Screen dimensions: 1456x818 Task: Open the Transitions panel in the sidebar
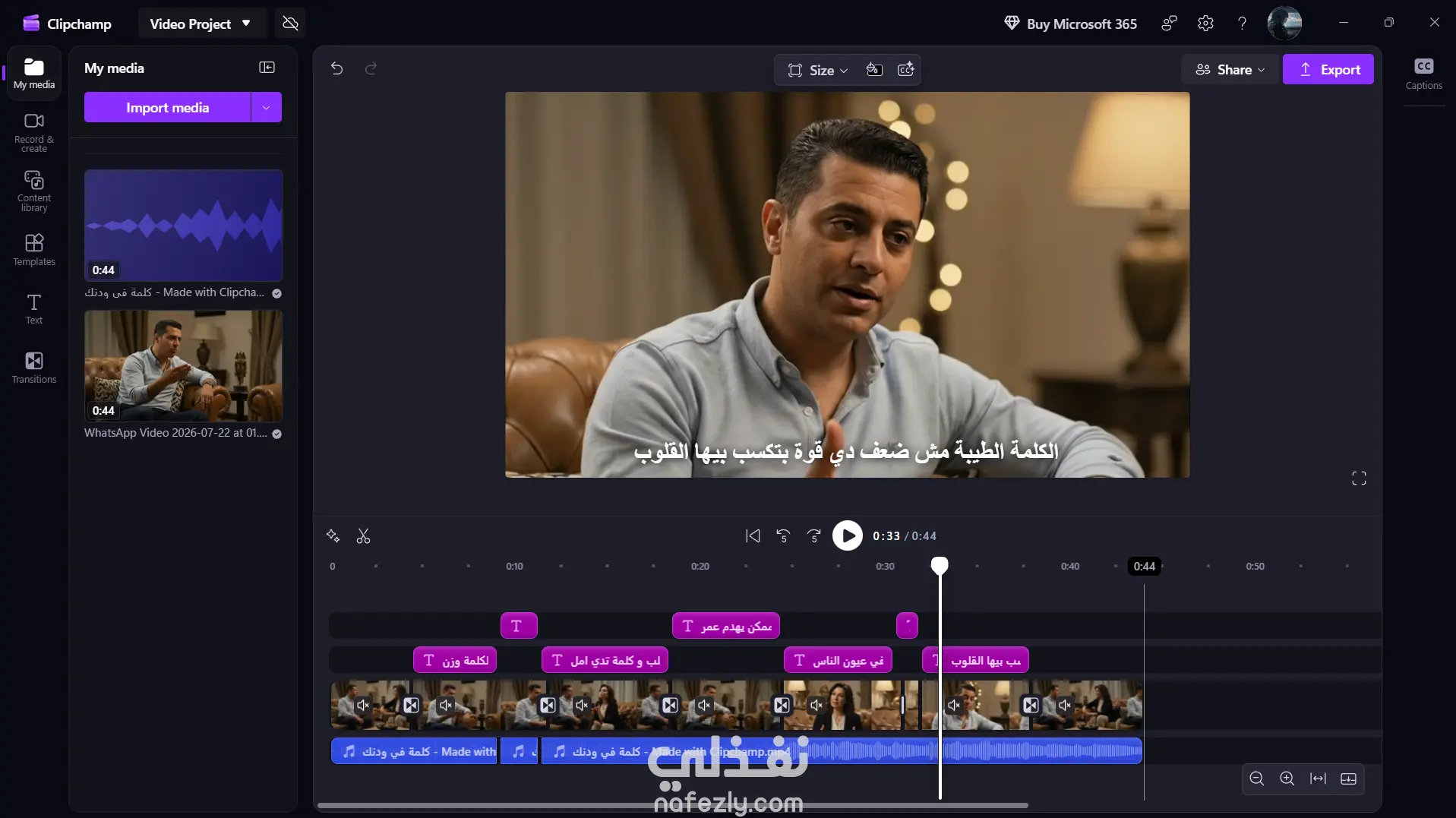pyautogui.click(x=34, y=368)
